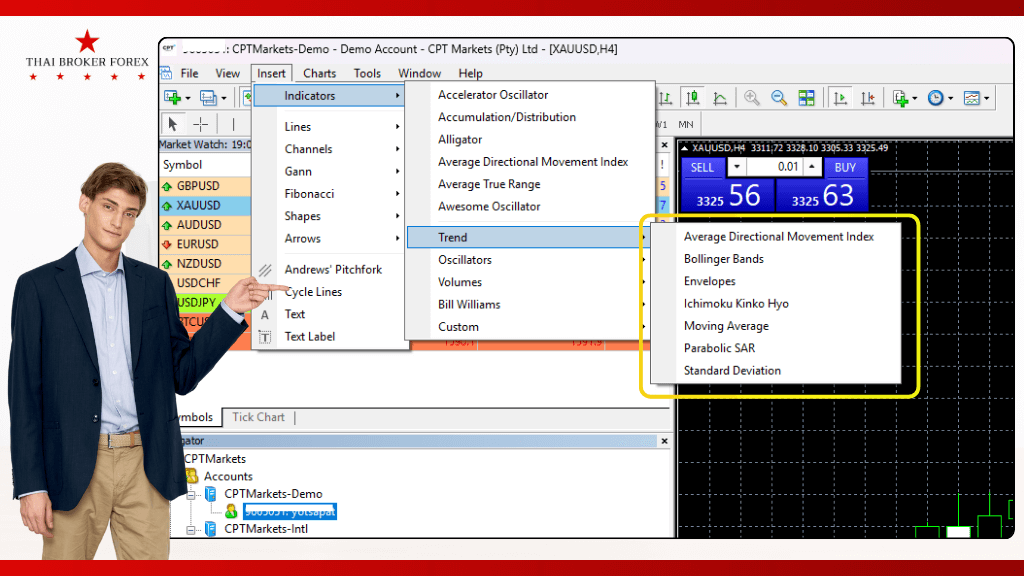This screenshot has height=576, width=1024.
Task: Switch chart to bar chart view
Action: (x=665, y=98)
